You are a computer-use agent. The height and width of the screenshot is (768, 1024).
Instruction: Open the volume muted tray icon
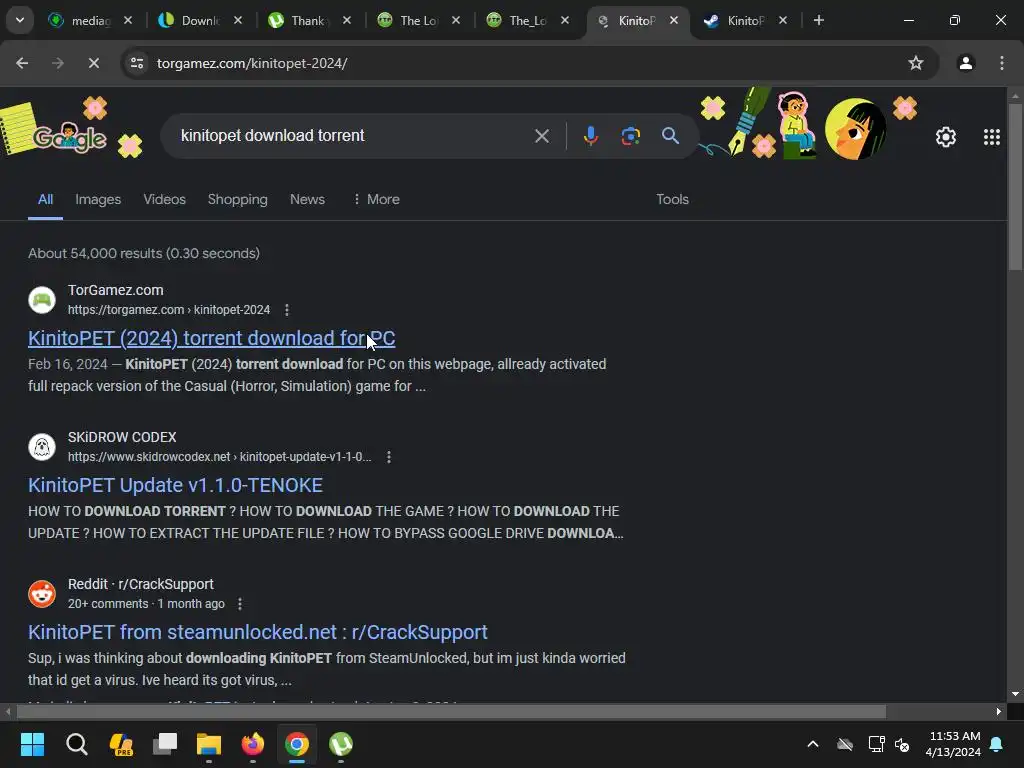[902, 744]
